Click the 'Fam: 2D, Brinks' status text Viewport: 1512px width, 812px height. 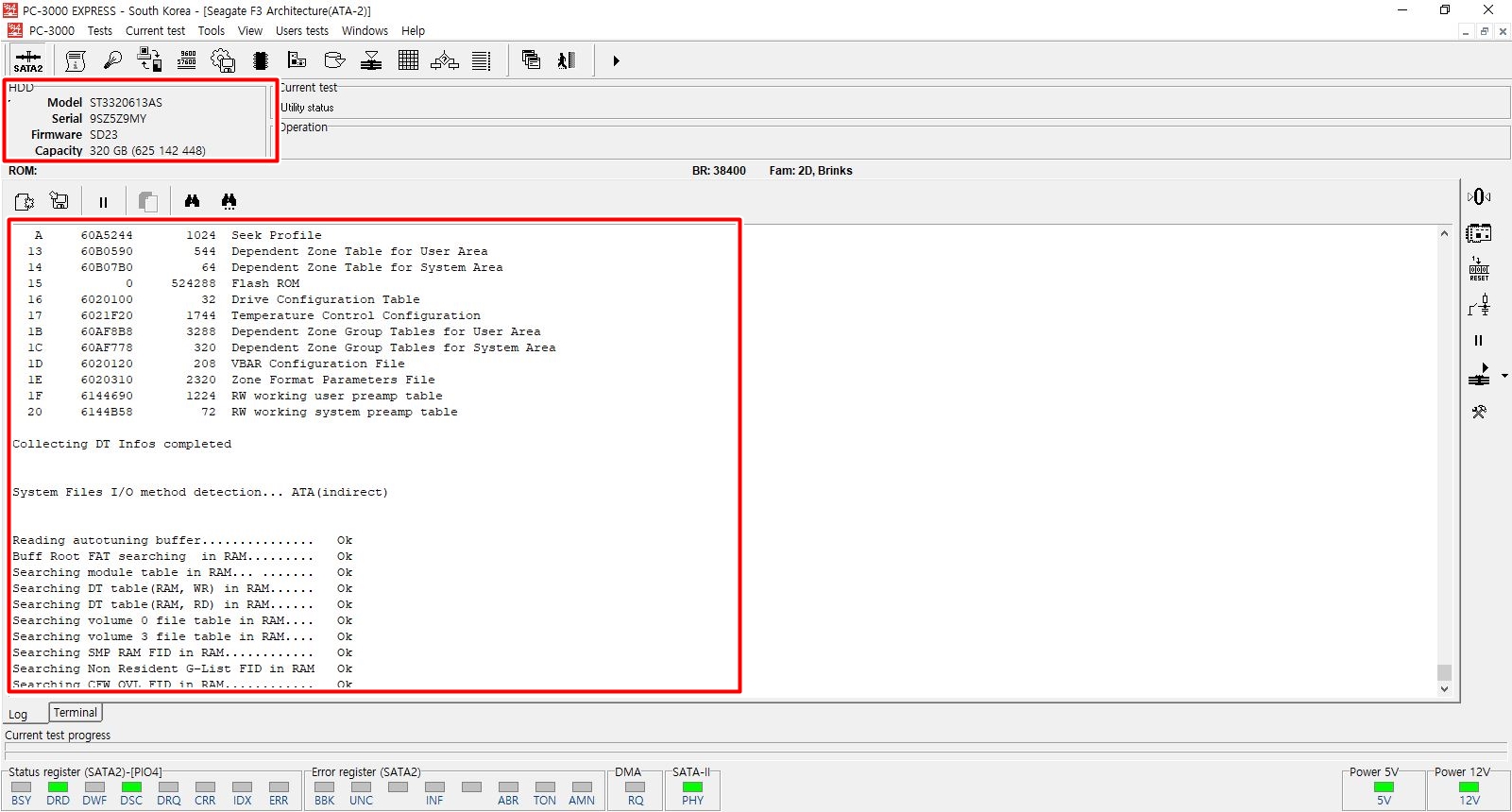810,171
